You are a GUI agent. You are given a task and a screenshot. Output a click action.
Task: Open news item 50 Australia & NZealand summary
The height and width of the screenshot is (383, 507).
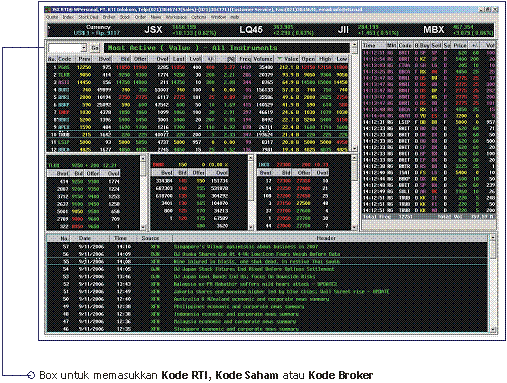[x=267, y=299]
